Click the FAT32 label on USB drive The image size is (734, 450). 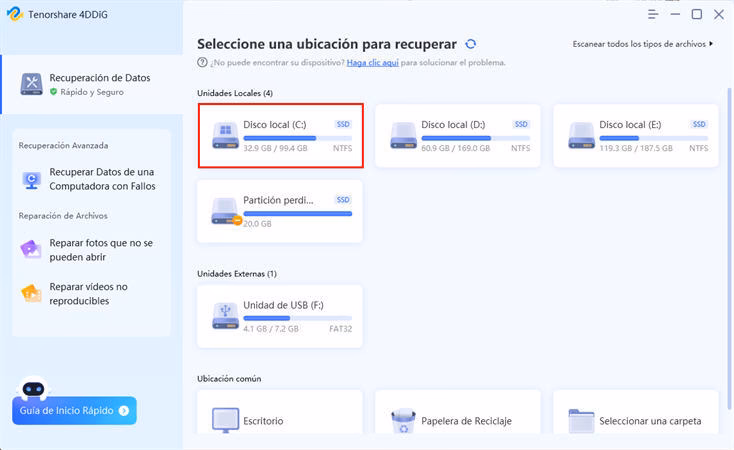click(340, 329)
